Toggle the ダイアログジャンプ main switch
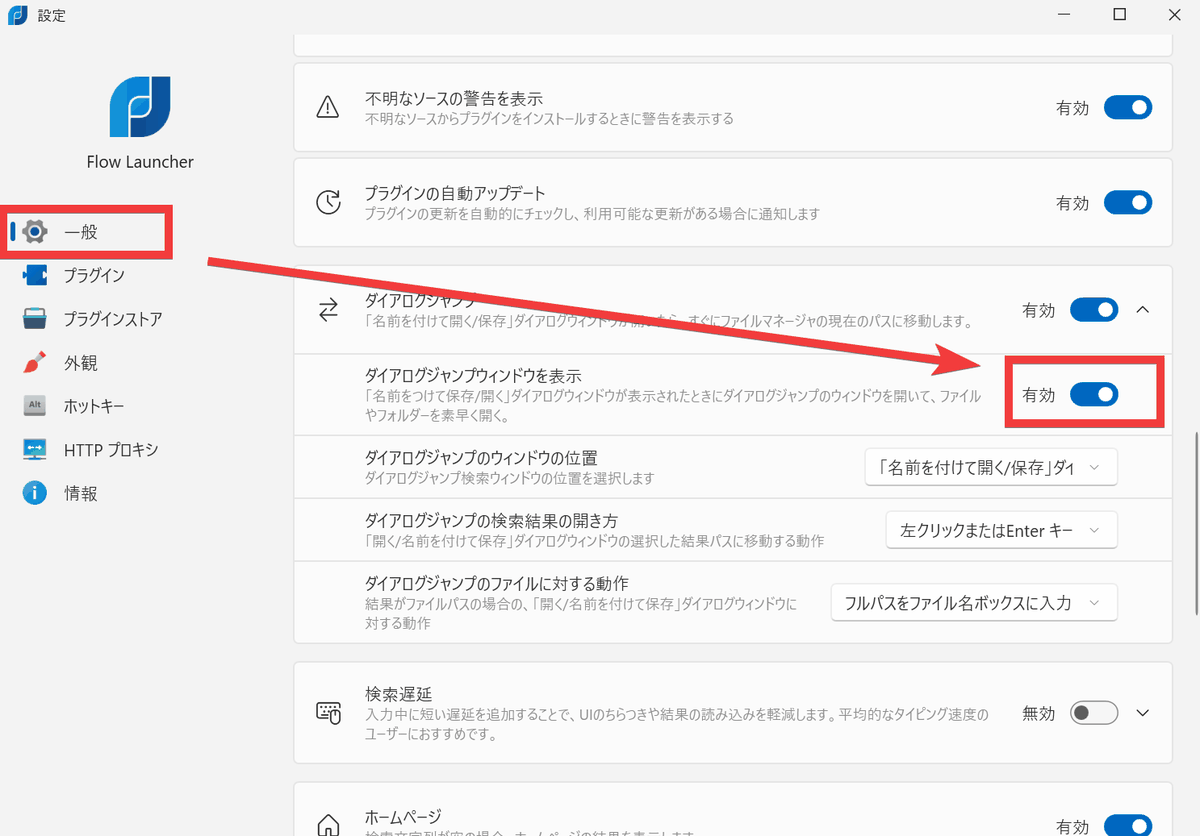Screen dimensions: 1200x836 [x=1094, y=310]
